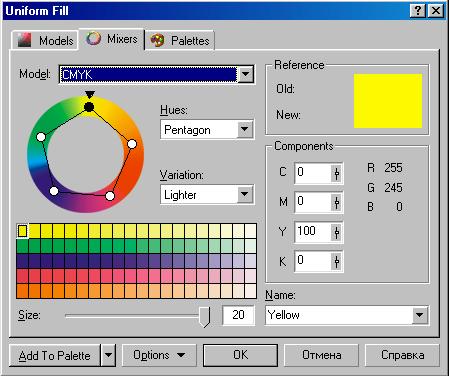
Task: Open the Hues Pentagon dropdown
Action: pyautogui.click(x=245, y=129)
